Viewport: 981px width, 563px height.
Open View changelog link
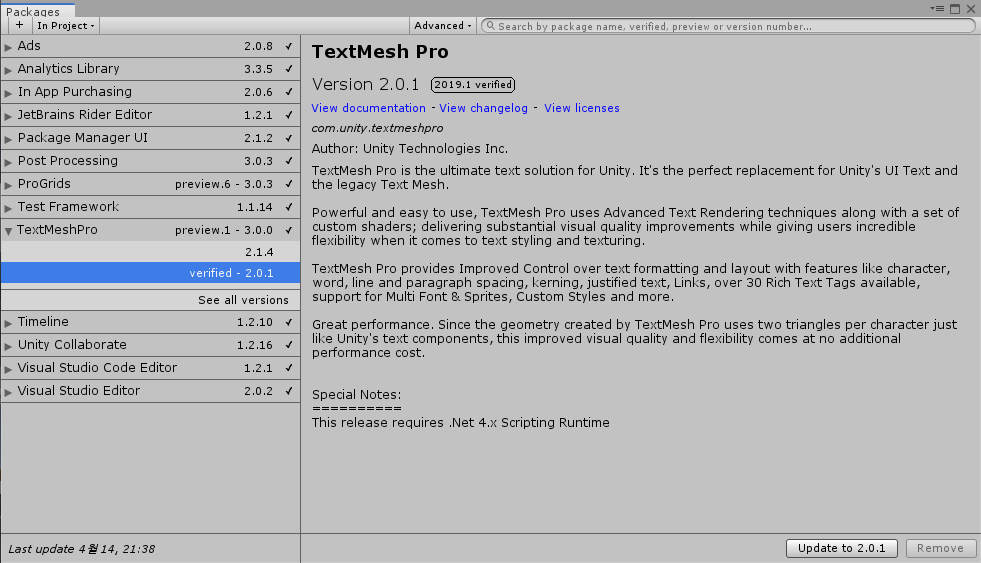483,108
